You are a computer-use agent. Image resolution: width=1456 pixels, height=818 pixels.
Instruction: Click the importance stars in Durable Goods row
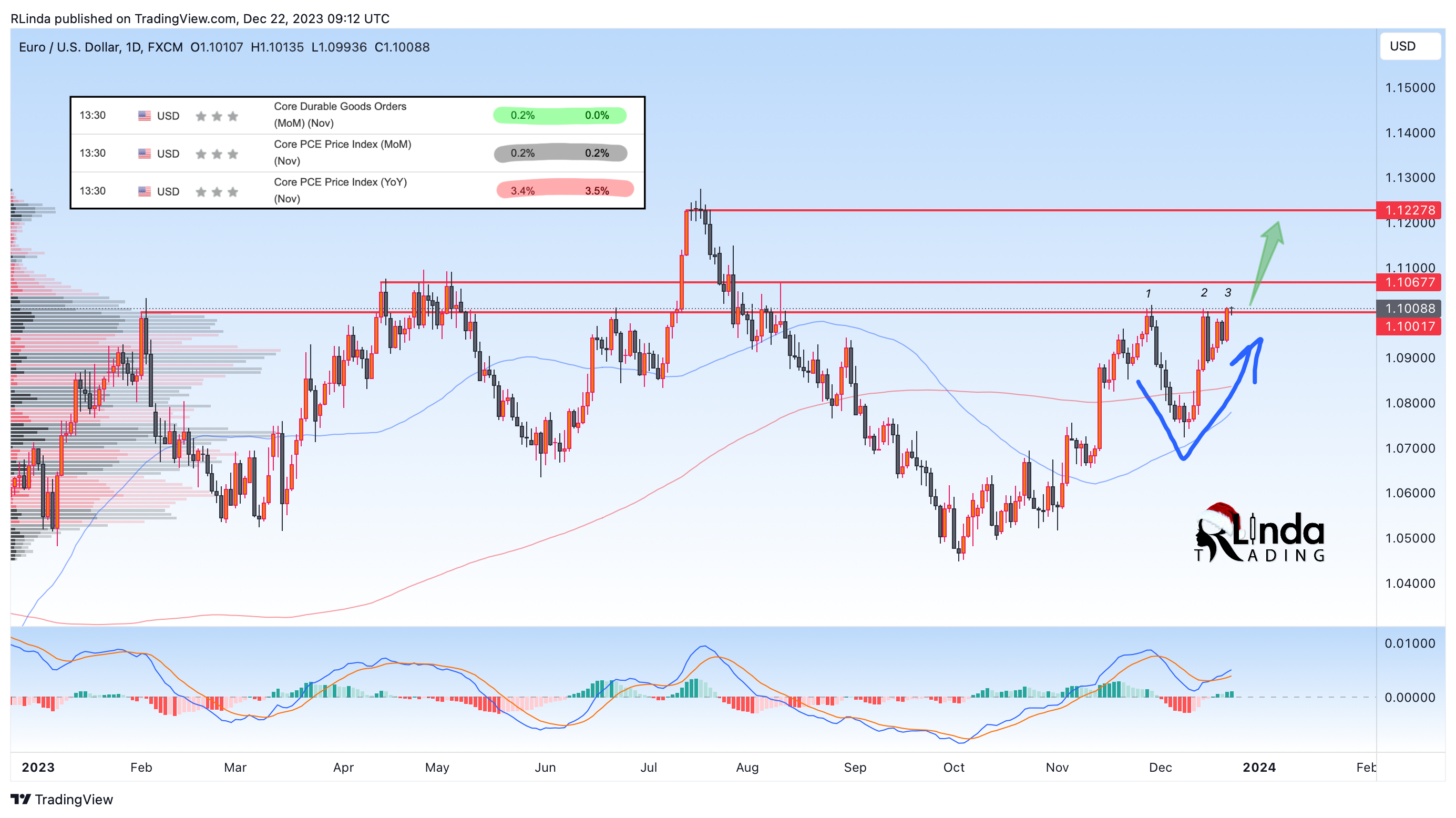[x=217, y=116]
